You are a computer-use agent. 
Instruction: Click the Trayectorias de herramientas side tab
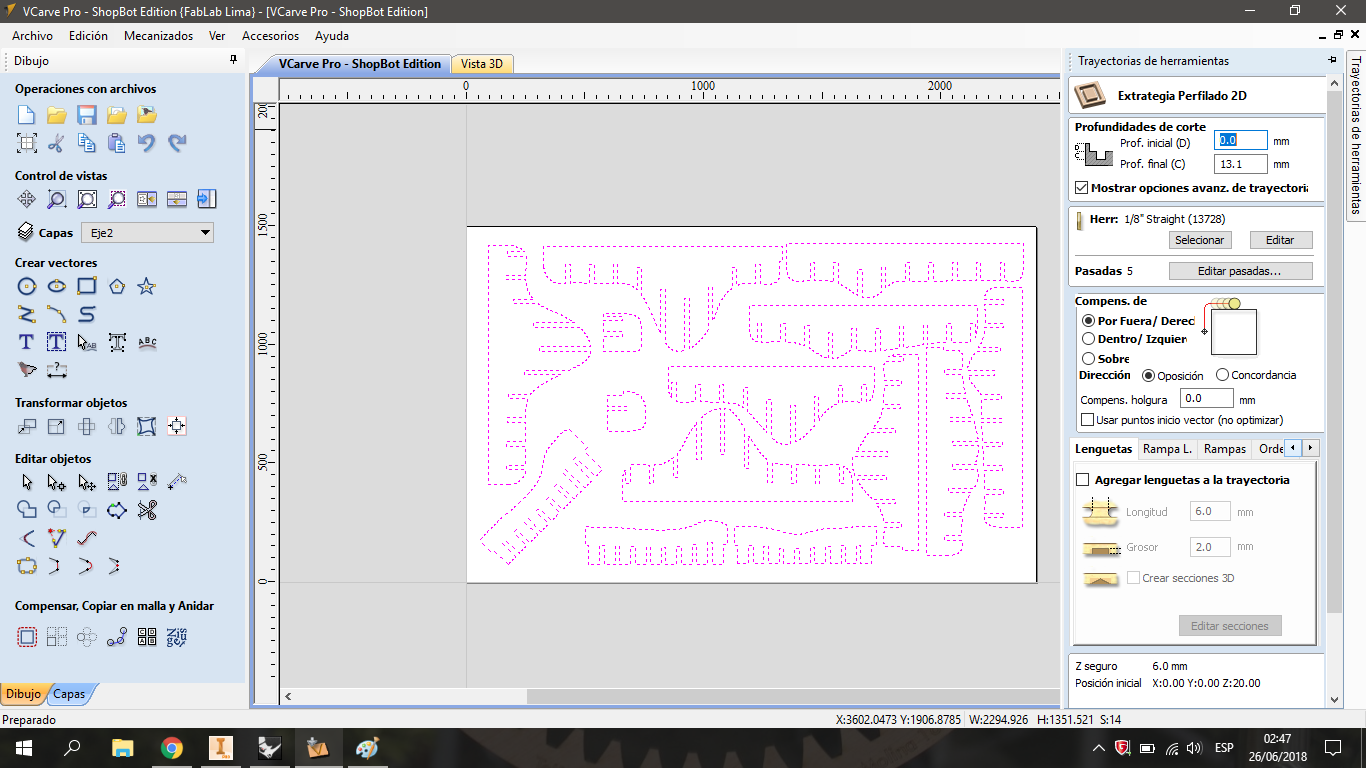tap(1355, 134)
